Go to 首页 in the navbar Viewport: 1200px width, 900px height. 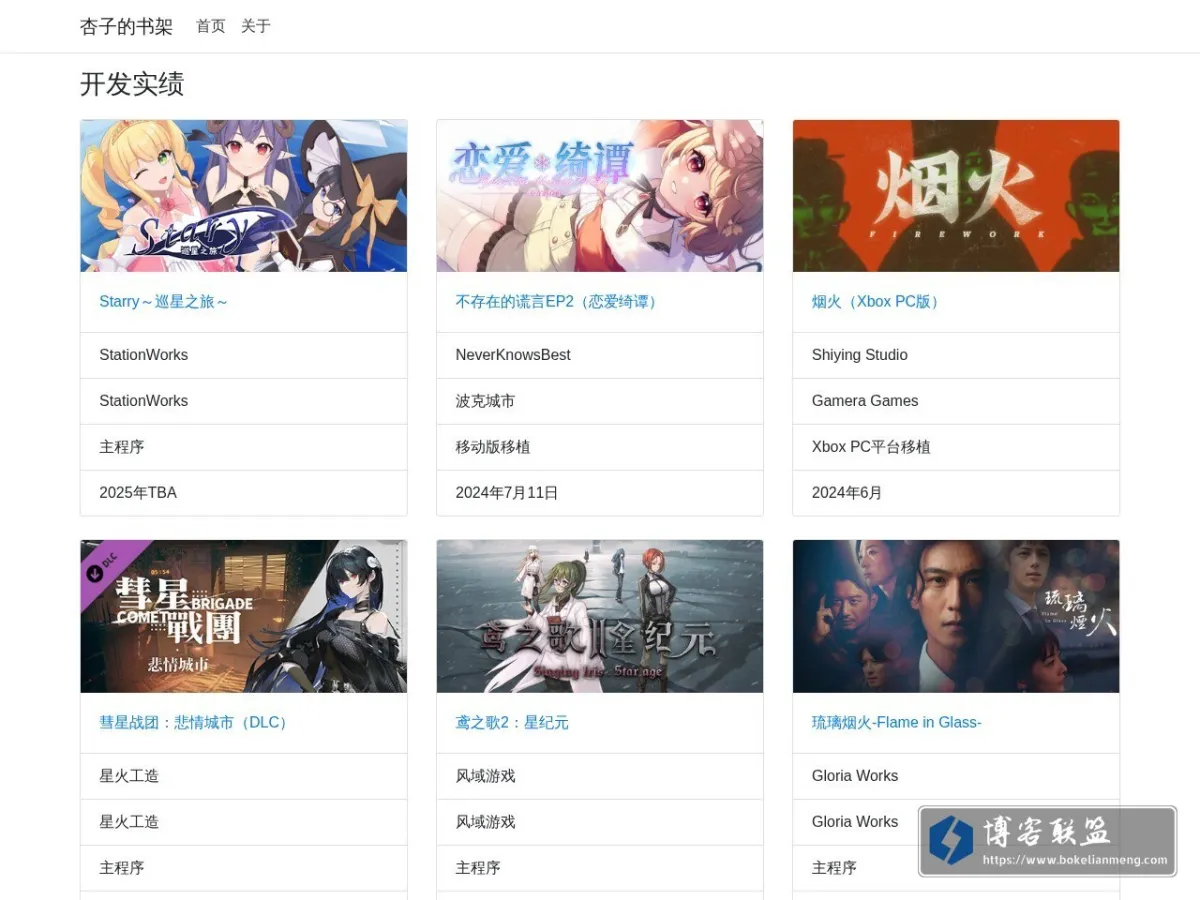(211, 26)
